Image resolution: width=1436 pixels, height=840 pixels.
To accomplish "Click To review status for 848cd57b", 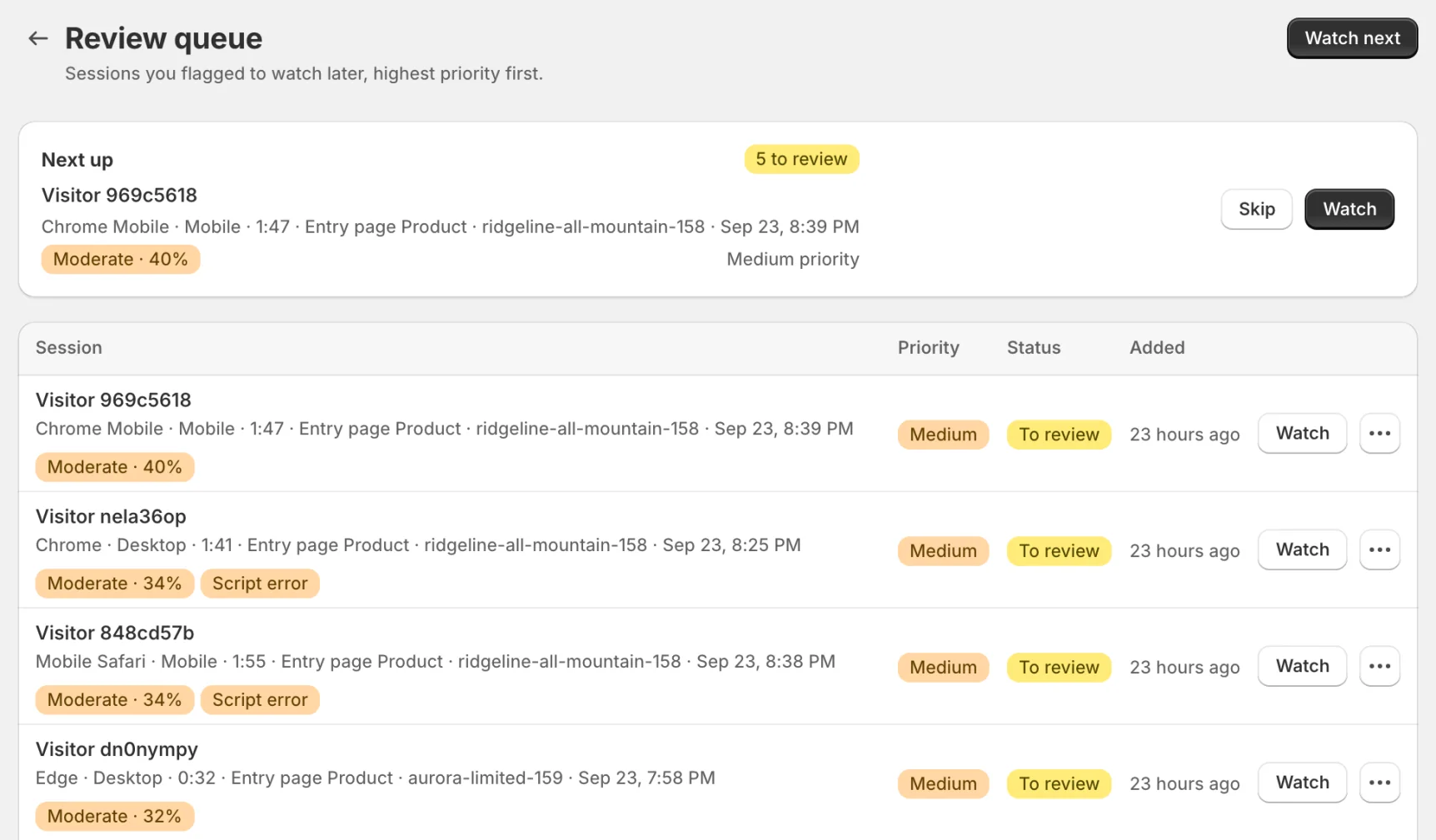I will (x=1059, y=668).
